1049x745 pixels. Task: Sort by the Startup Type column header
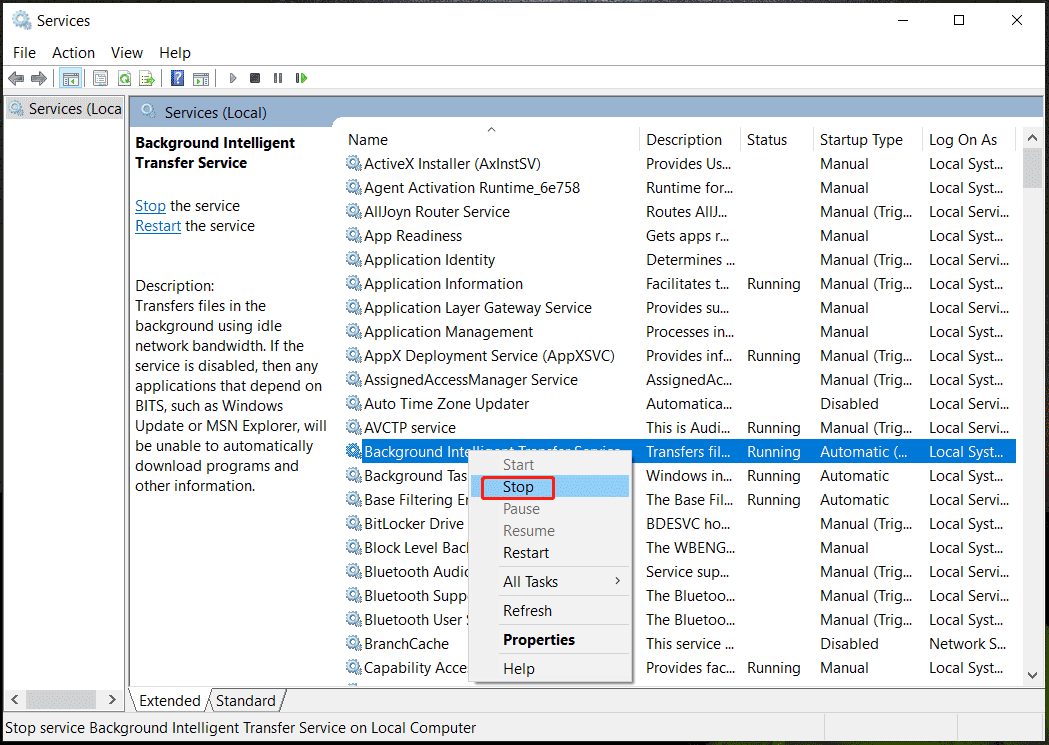(861, 140)
